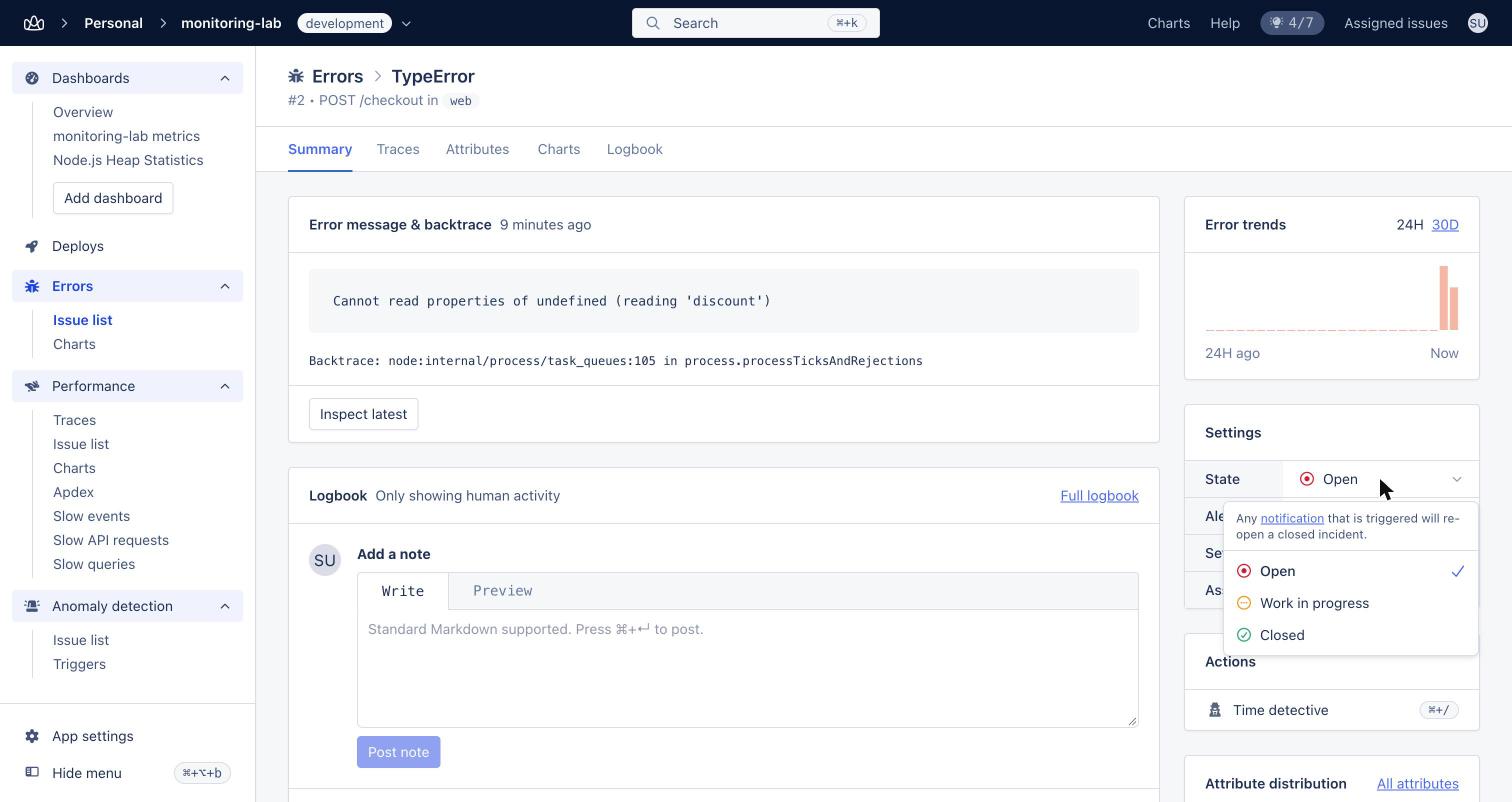Click the bug icon beside Errors breadcrumb
The width and height of the screenshot is (1512, 802).
[x=296, y=76]
